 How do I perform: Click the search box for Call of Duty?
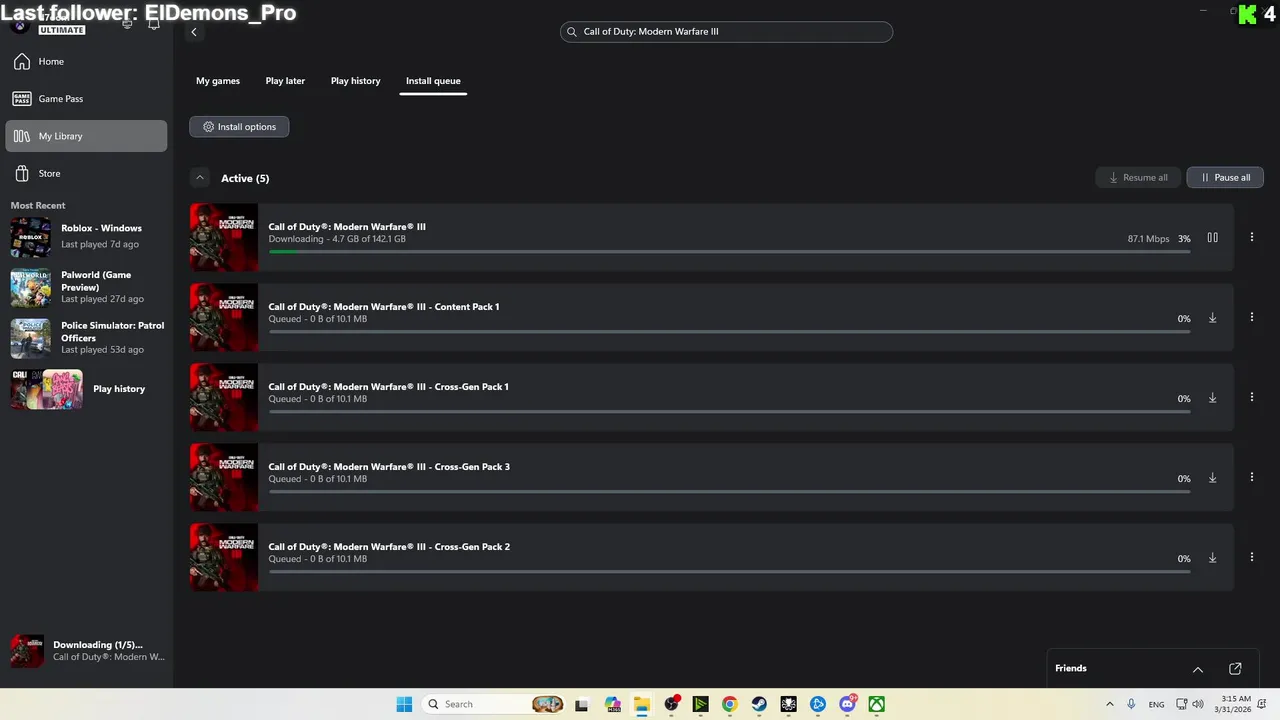726,32
